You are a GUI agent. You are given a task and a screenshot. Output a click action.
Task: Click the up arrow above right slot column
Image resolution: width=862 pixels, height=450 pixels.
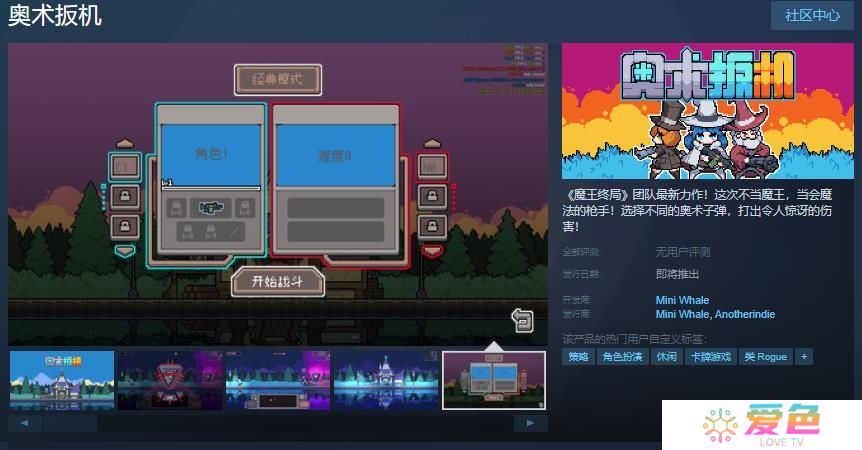[x=432, y=143]
